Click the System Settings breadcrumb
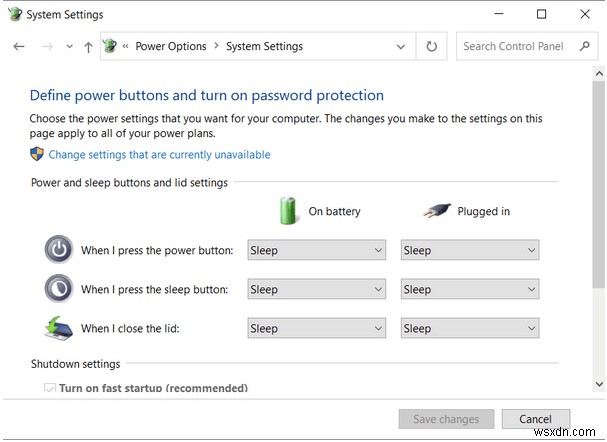Image resolution: width=607 pixels, height=442 pixels. [264, 46]
